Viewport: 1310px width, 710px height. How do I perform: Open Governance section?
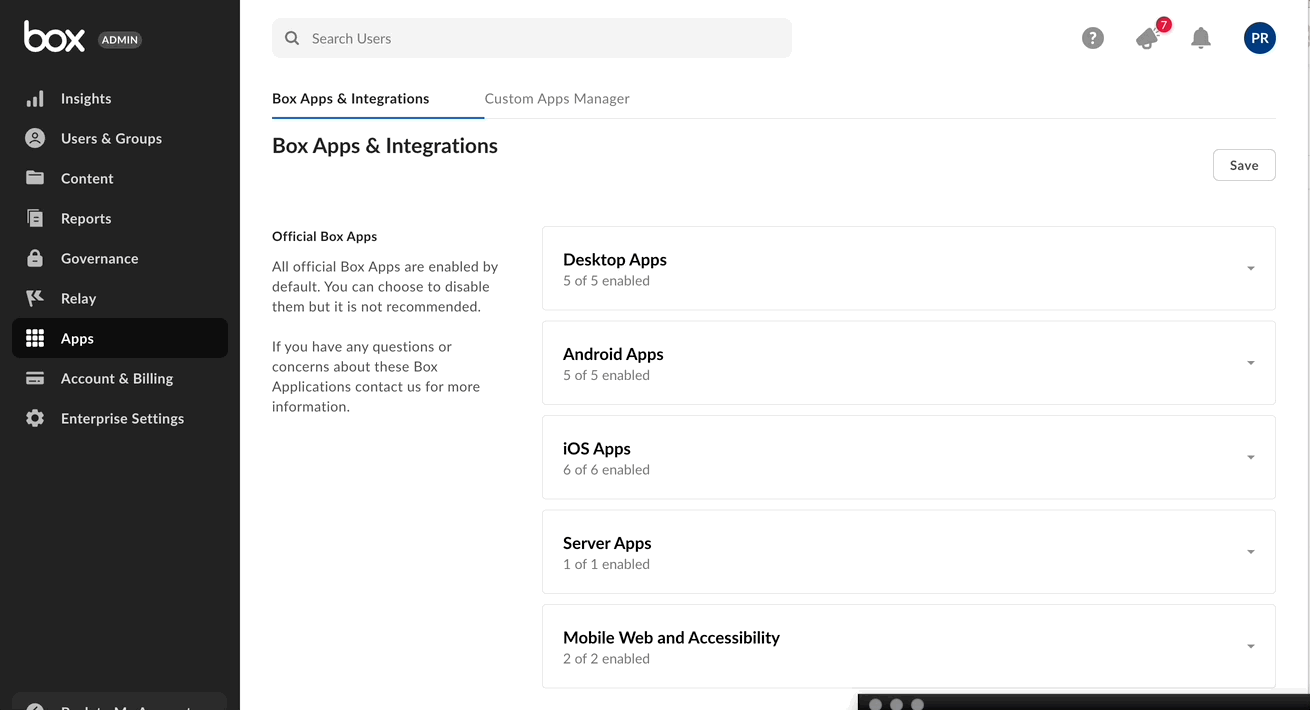[x=120, y=258]
